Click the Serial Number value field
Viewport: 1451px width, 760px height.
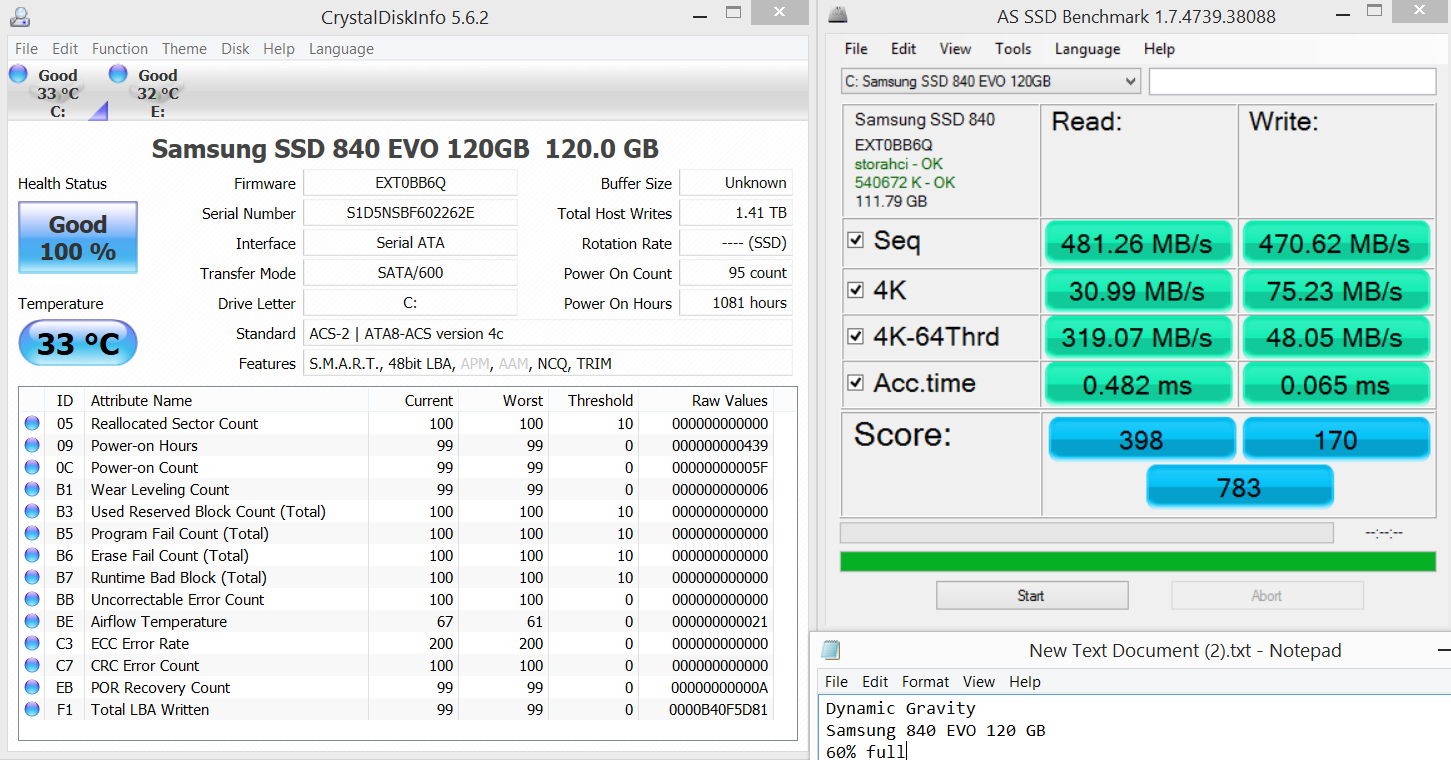[410, 213]
